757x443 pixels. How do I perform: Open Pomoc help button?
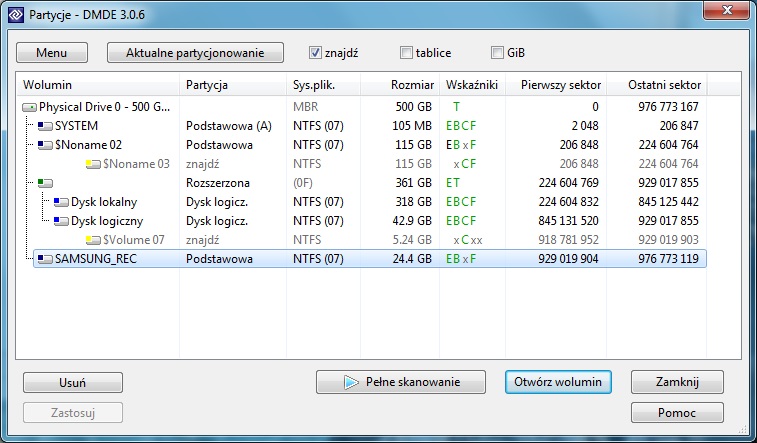pos(677,413)
